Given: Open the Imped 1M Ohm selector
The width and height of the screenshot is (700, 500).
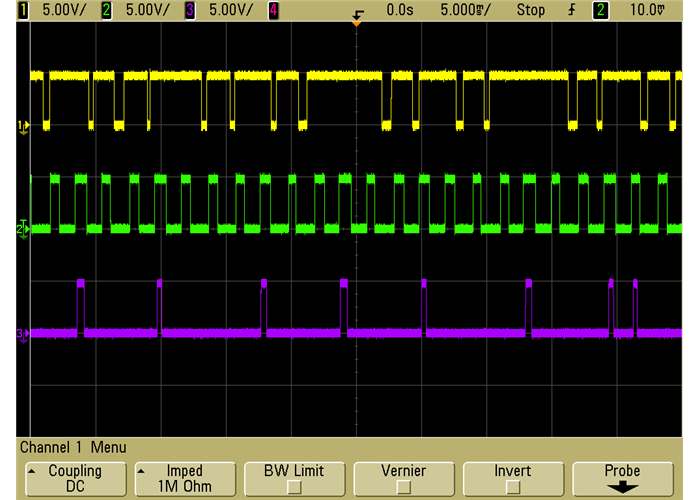Looking at the screenshot, I should click(x=185, y=478).
